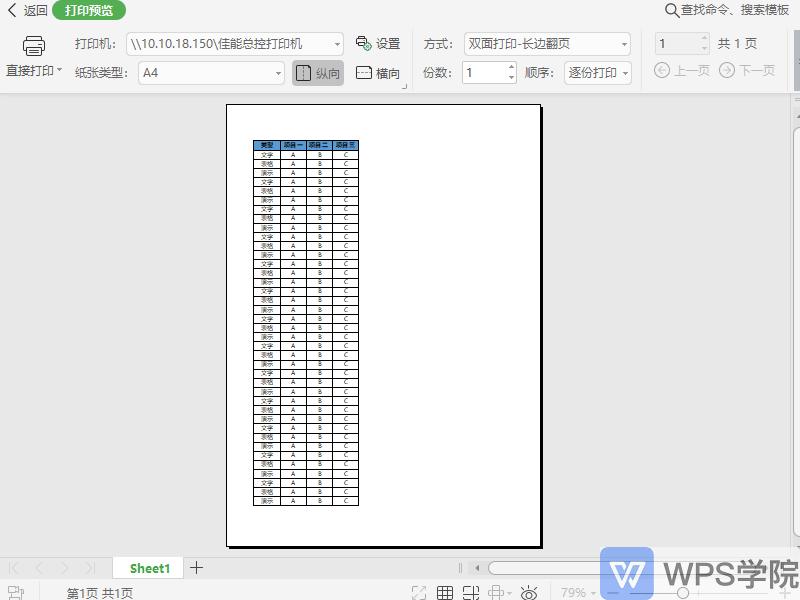
Task: Go to previous sheet navigation arrow
Action: tap(39, 568)
